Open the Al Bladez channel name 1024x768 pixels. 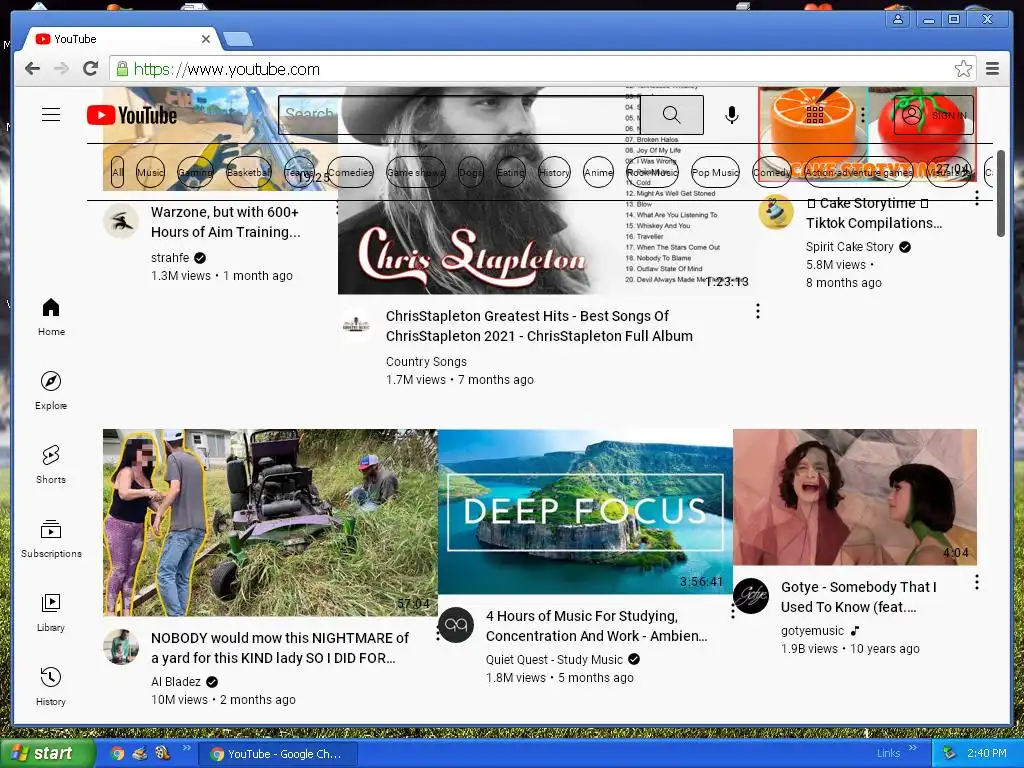(176, 682)
